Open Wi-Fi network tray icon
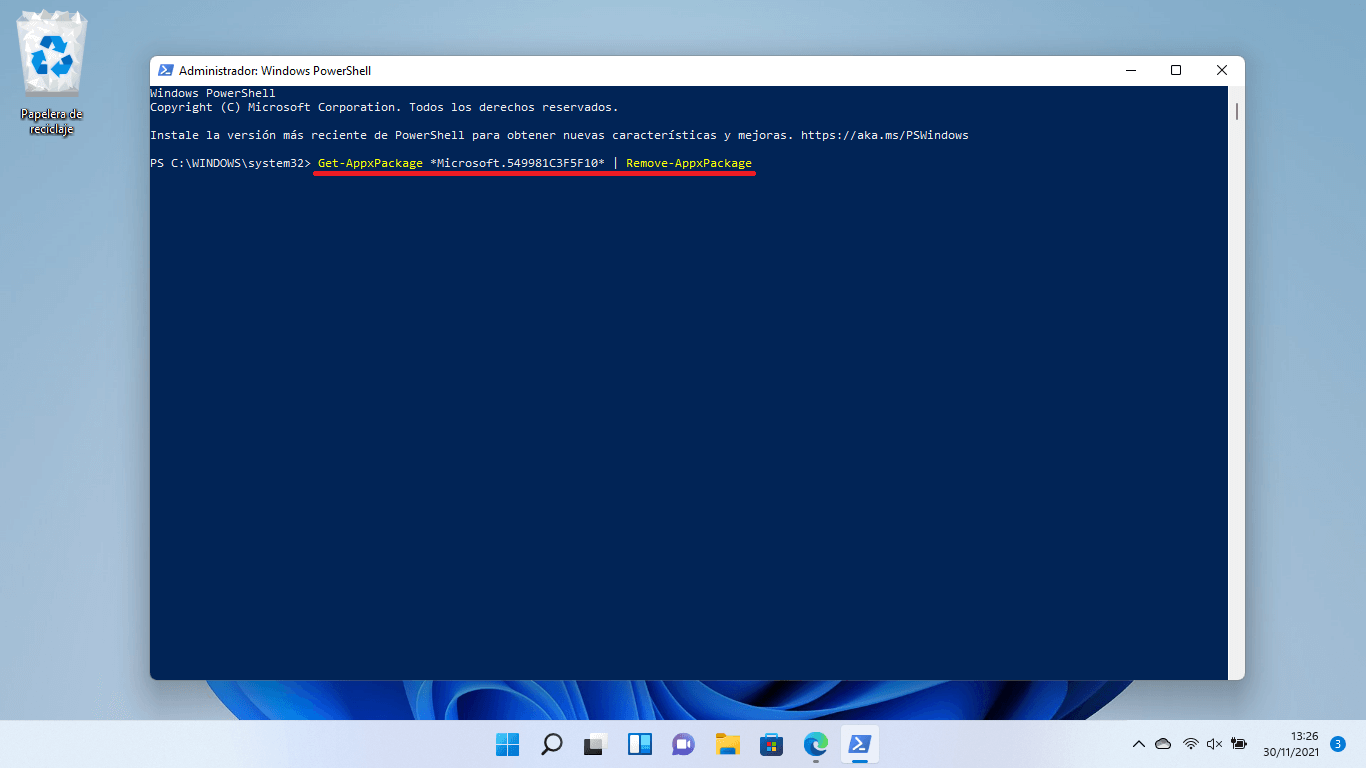The width and height of the screenshot is (1366, 768). [1190, 744]
